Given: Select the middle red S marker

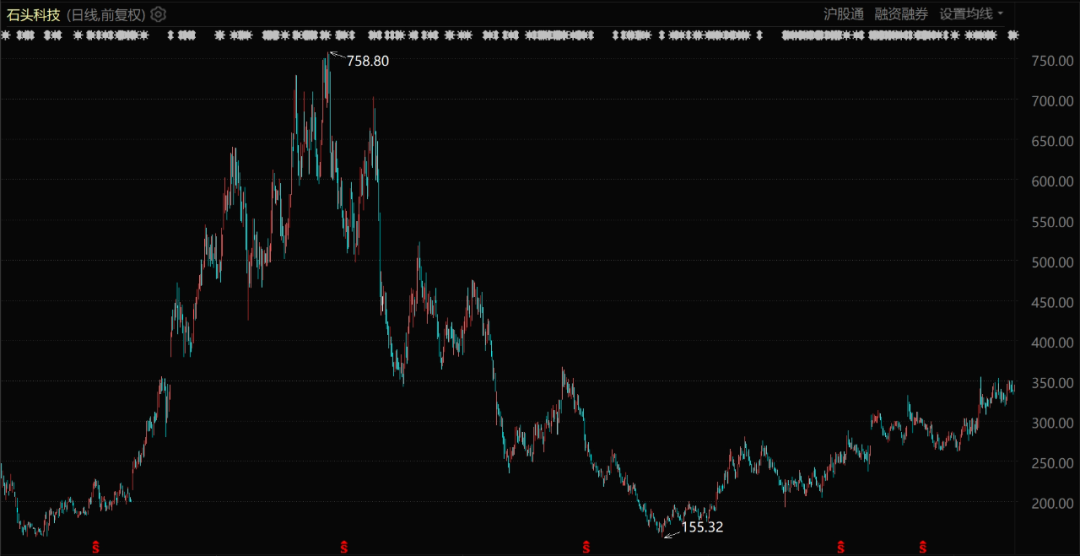Looking at the screenshot, I should click(x=585, y=547).
